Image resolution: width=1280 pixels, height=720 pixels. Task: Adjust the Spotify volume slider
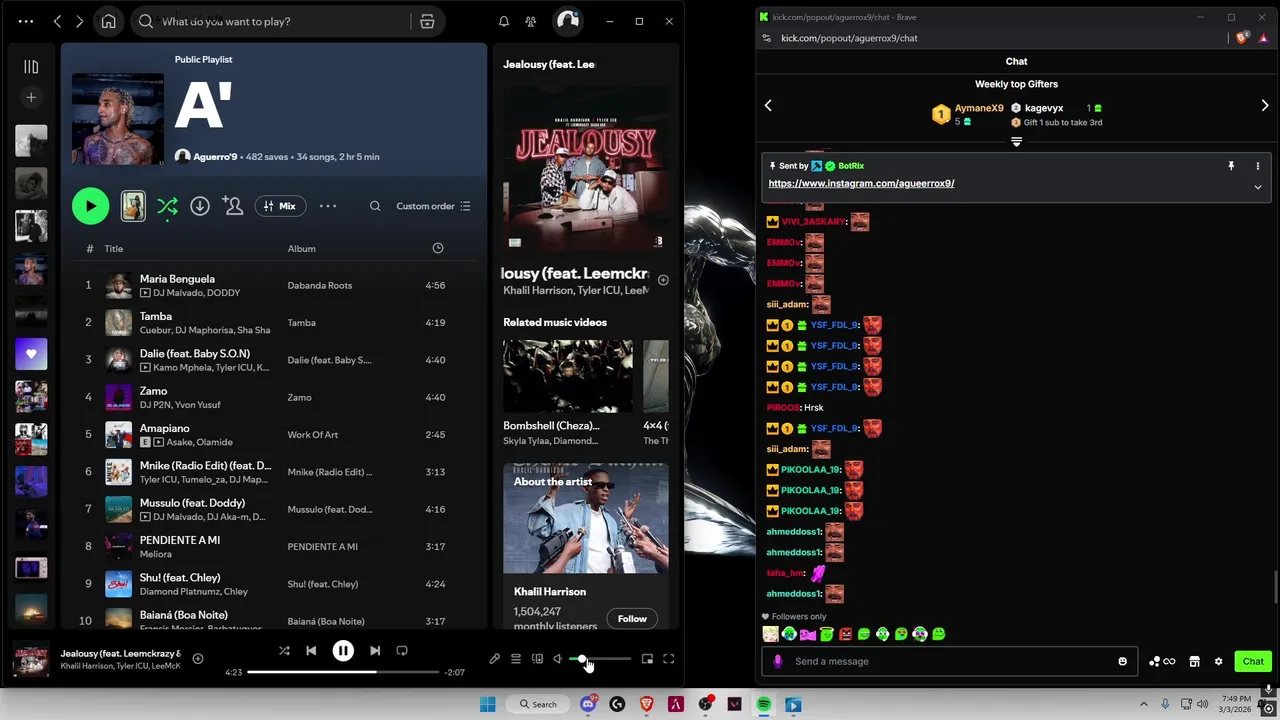[601, 659]
